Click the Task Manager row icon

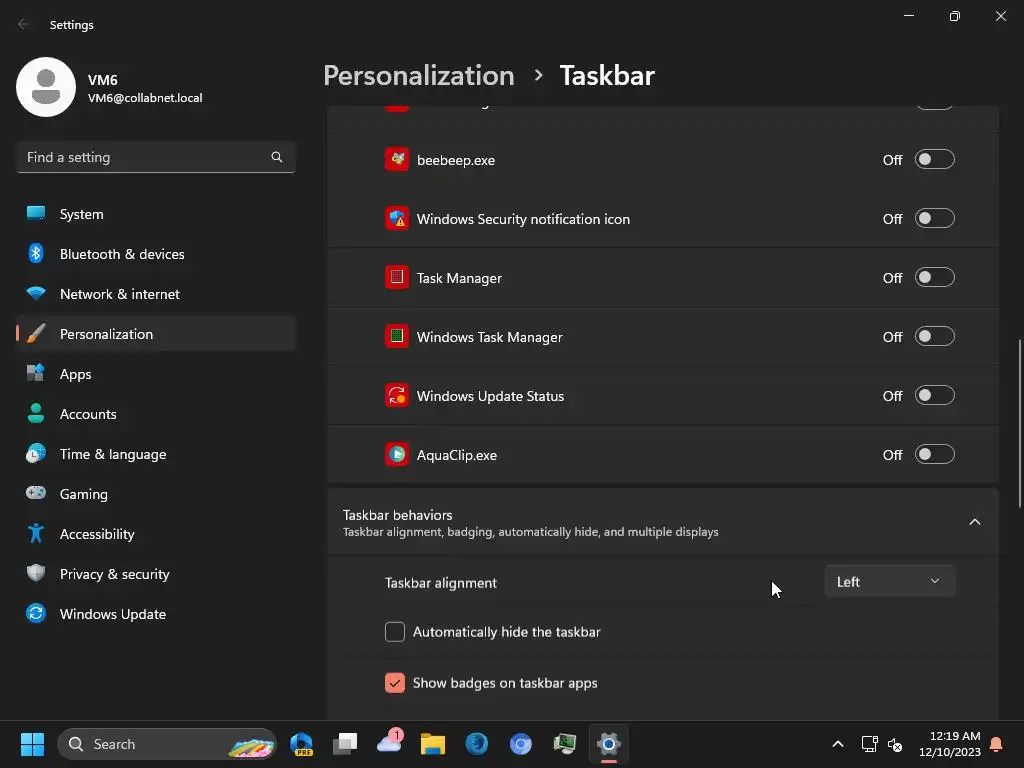tap(396, 277)
